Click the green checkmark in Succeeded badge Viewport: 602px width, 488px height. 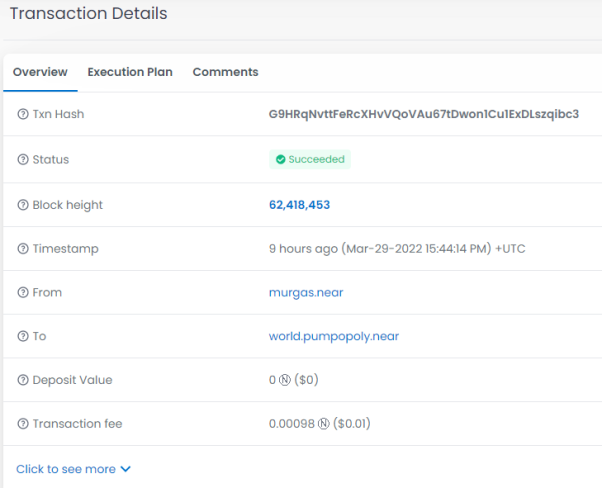point(281,159)
